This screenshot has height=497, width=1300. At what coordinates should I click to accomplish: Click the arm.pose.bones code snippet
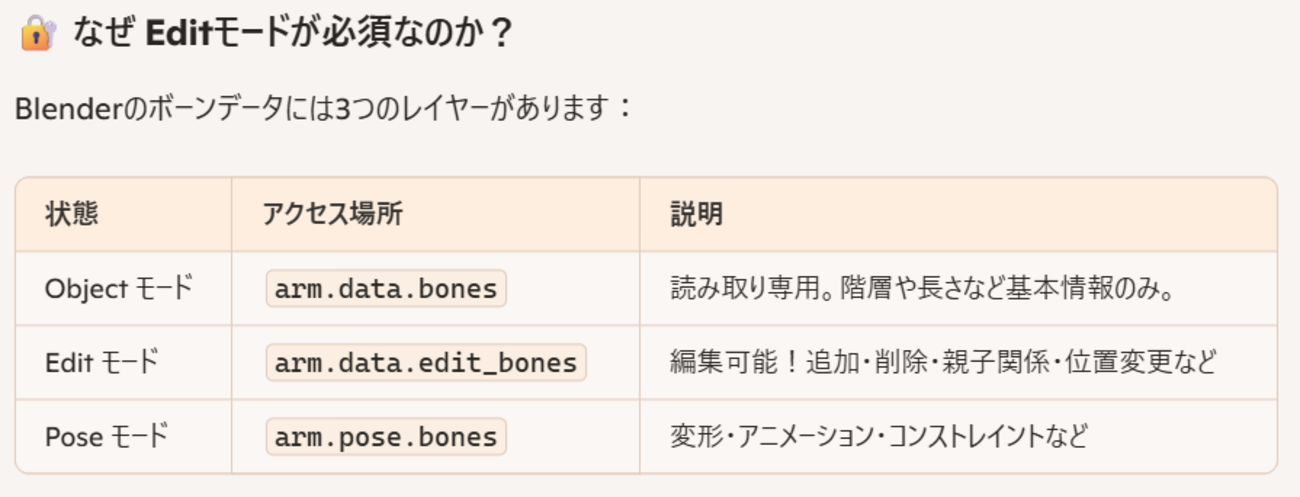click(386, 437)
